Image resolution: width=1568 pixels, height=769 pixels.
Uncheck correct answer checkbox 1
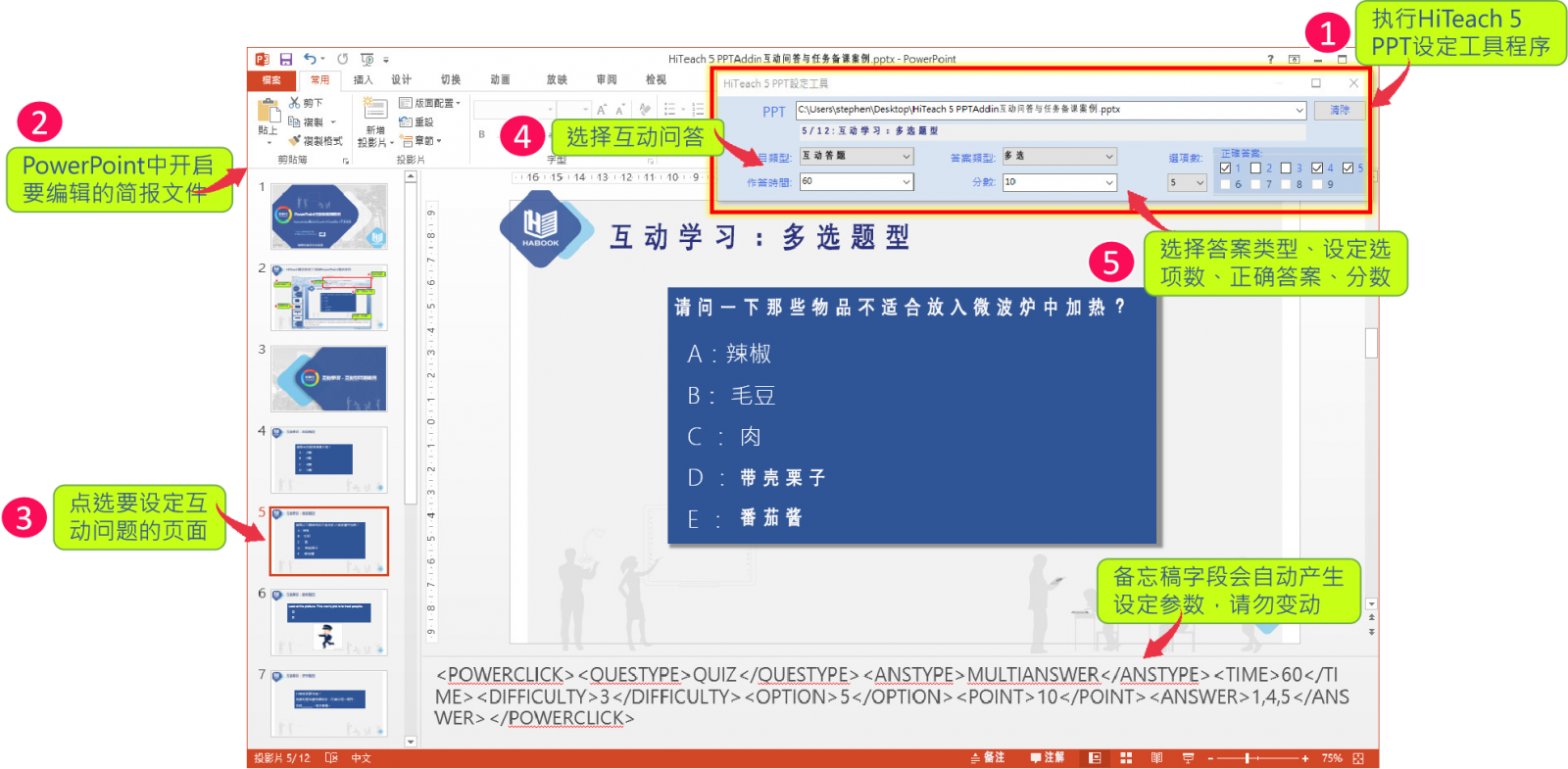tap(1225, 168)
